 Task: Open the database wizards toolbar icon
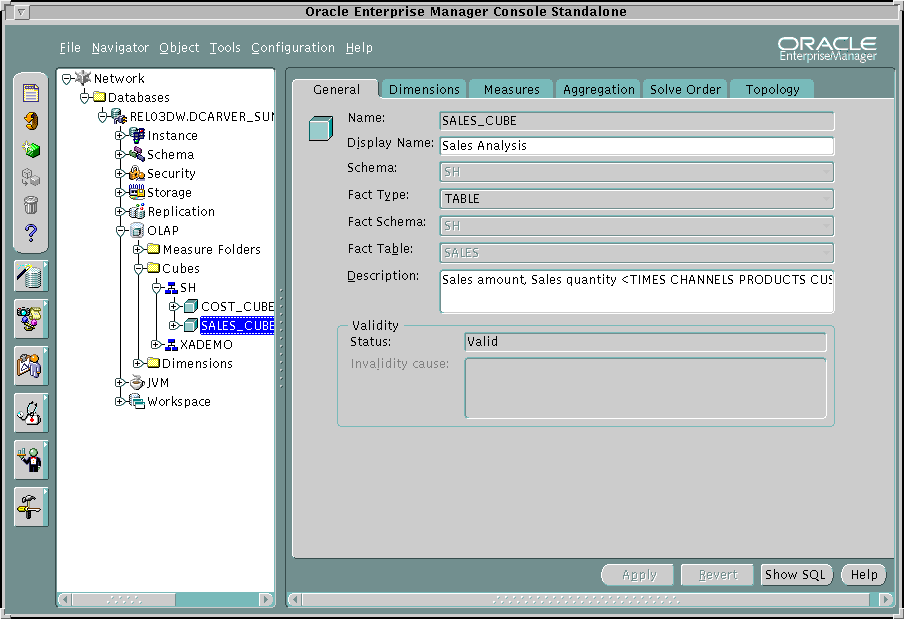31,276
